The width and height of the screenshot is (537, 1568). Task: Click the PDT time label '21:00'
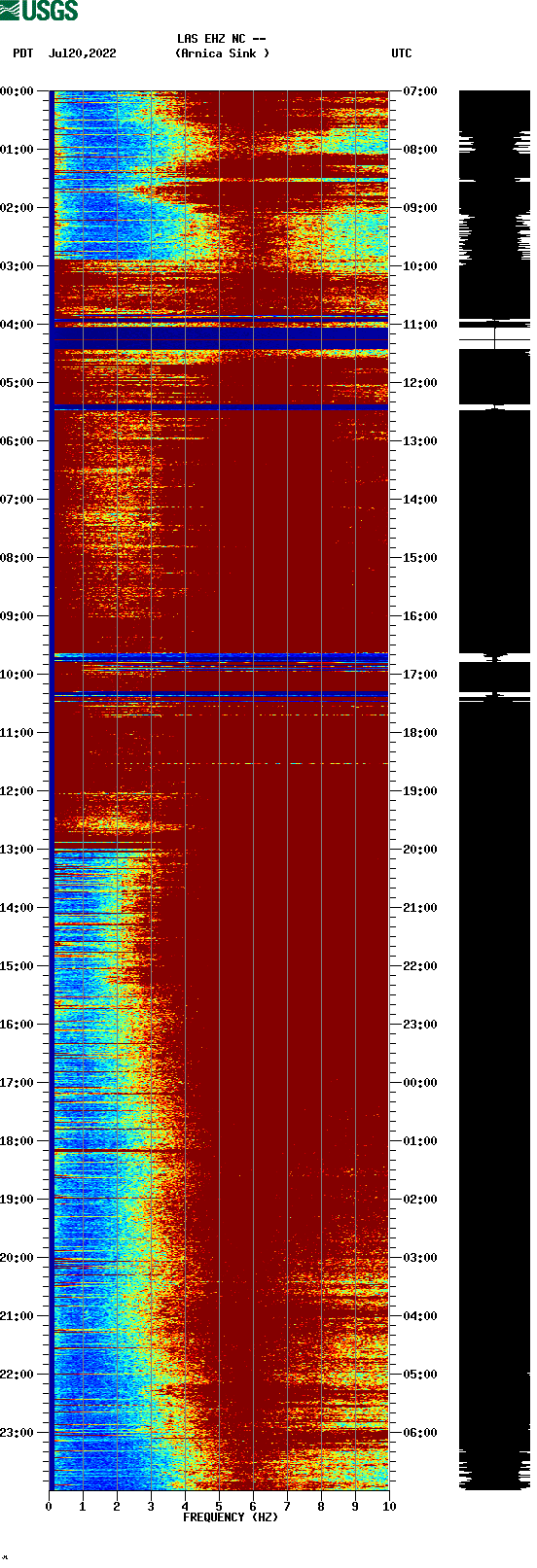pos(18,1316)
